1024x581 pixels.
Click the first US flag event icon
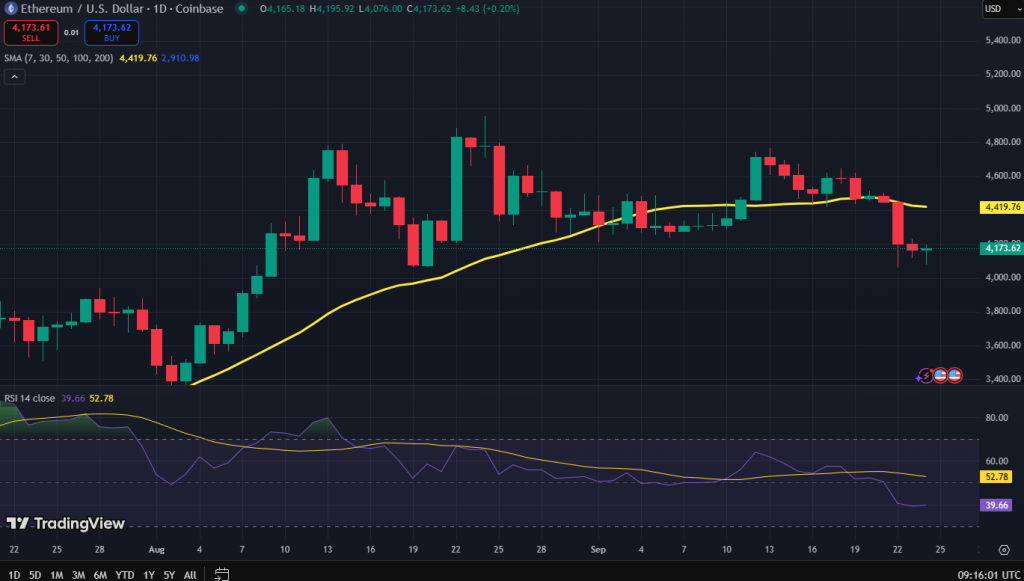(x=941, y=375)
